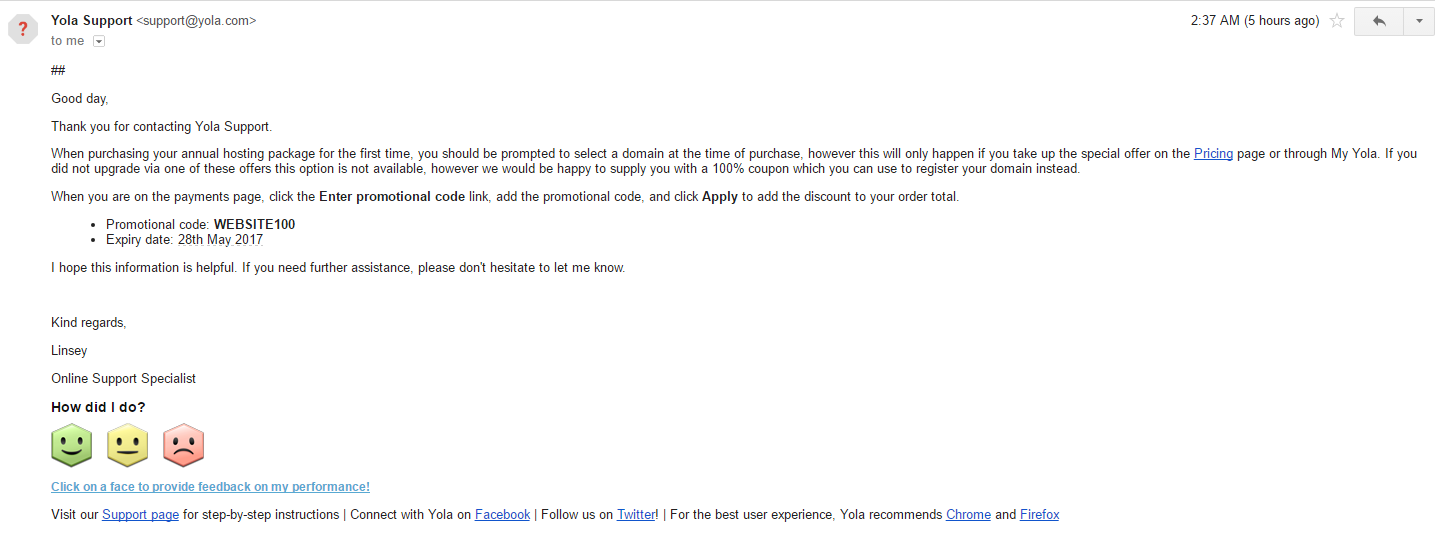Click the Chrome recommendation link
The width and height of the screenshot is (1447, 543).
[968, 515]
